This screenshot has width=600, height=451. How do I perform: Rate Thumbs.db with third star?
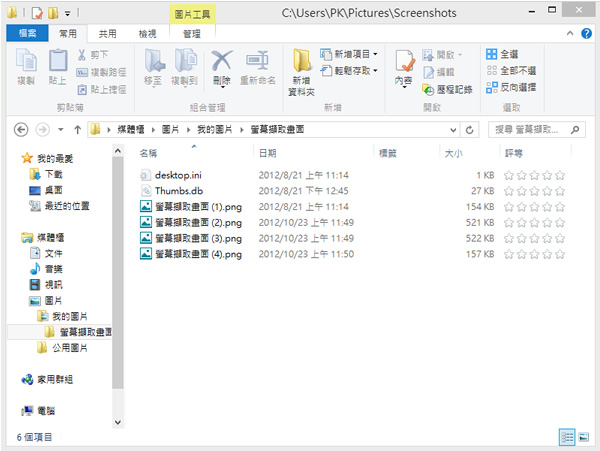click(x=535, y=191)
